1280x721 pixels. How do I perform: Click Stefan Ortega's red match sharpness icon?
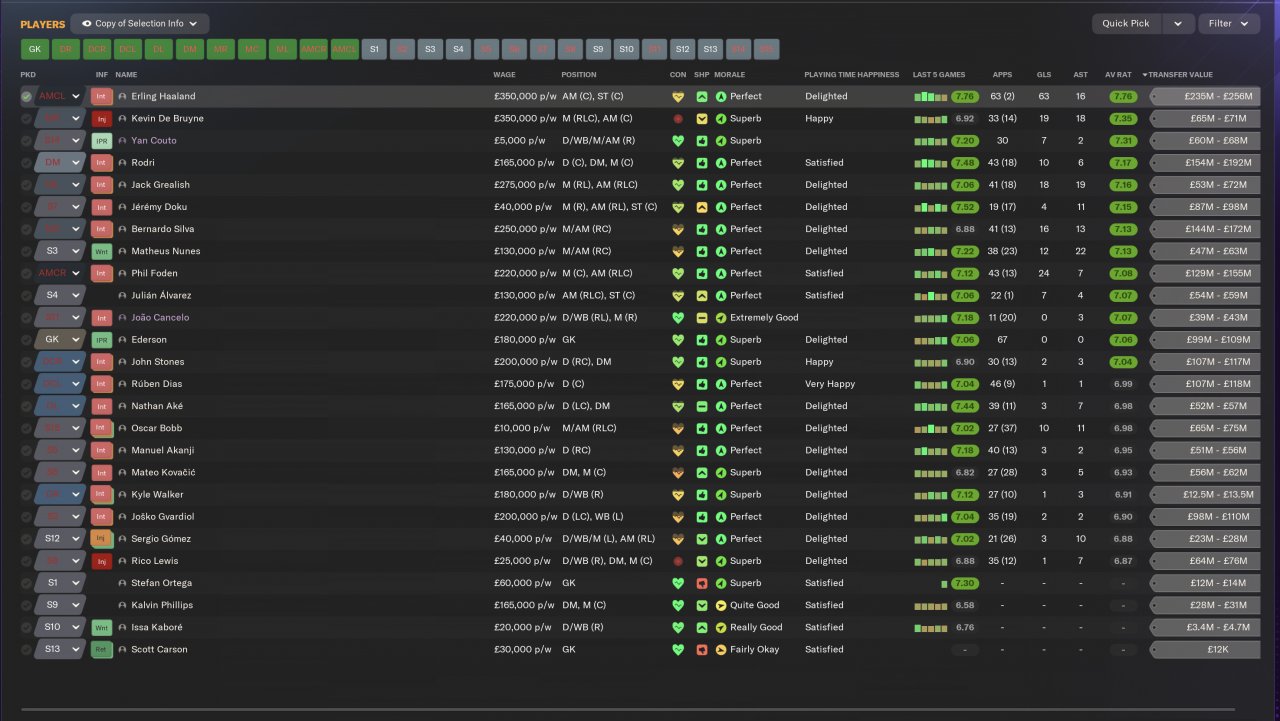click(x=702, y=584)
